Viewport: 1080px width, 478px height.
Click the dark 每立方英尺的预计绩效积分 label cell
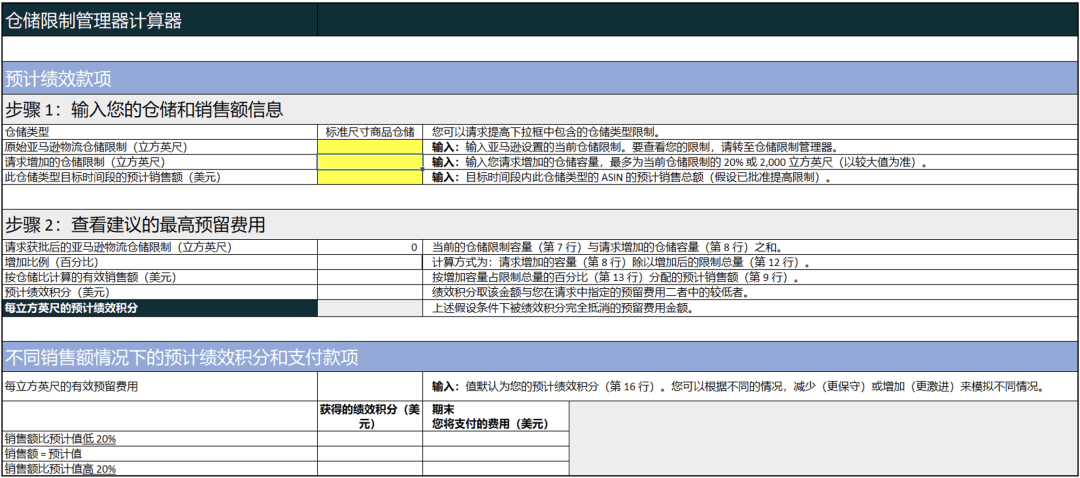pyautogui.click(x=160, y=308)
